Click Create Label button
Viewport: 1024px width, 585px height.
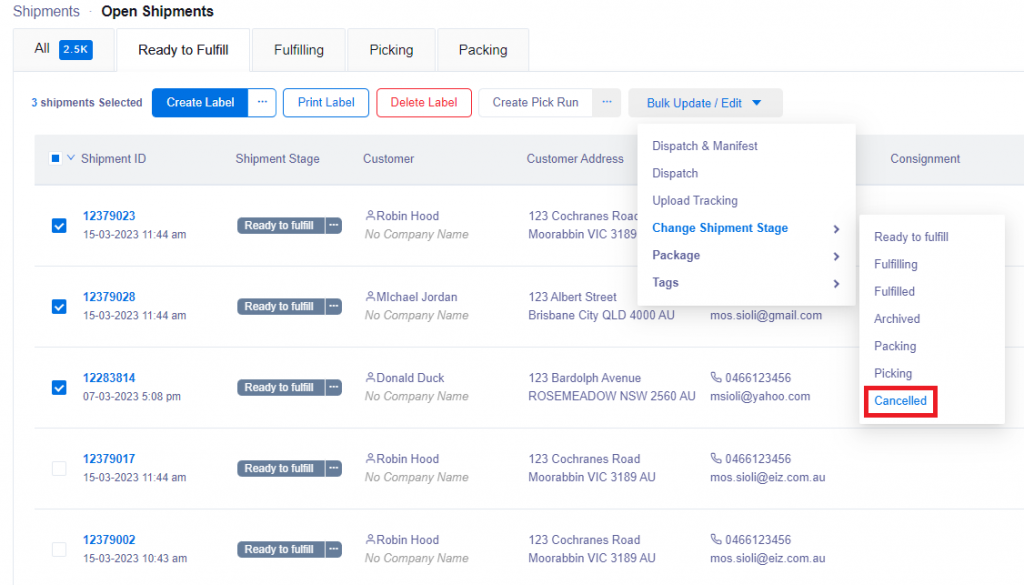click(200, 103)
